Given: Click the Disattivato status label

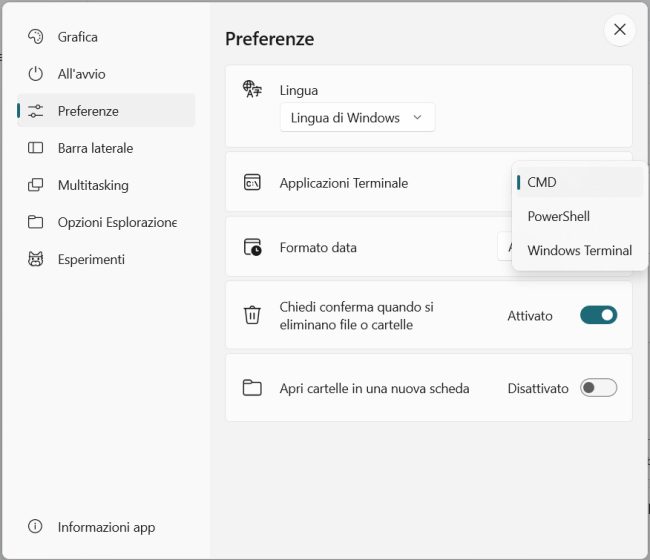Looking at the screenshot, I should 538,388.
